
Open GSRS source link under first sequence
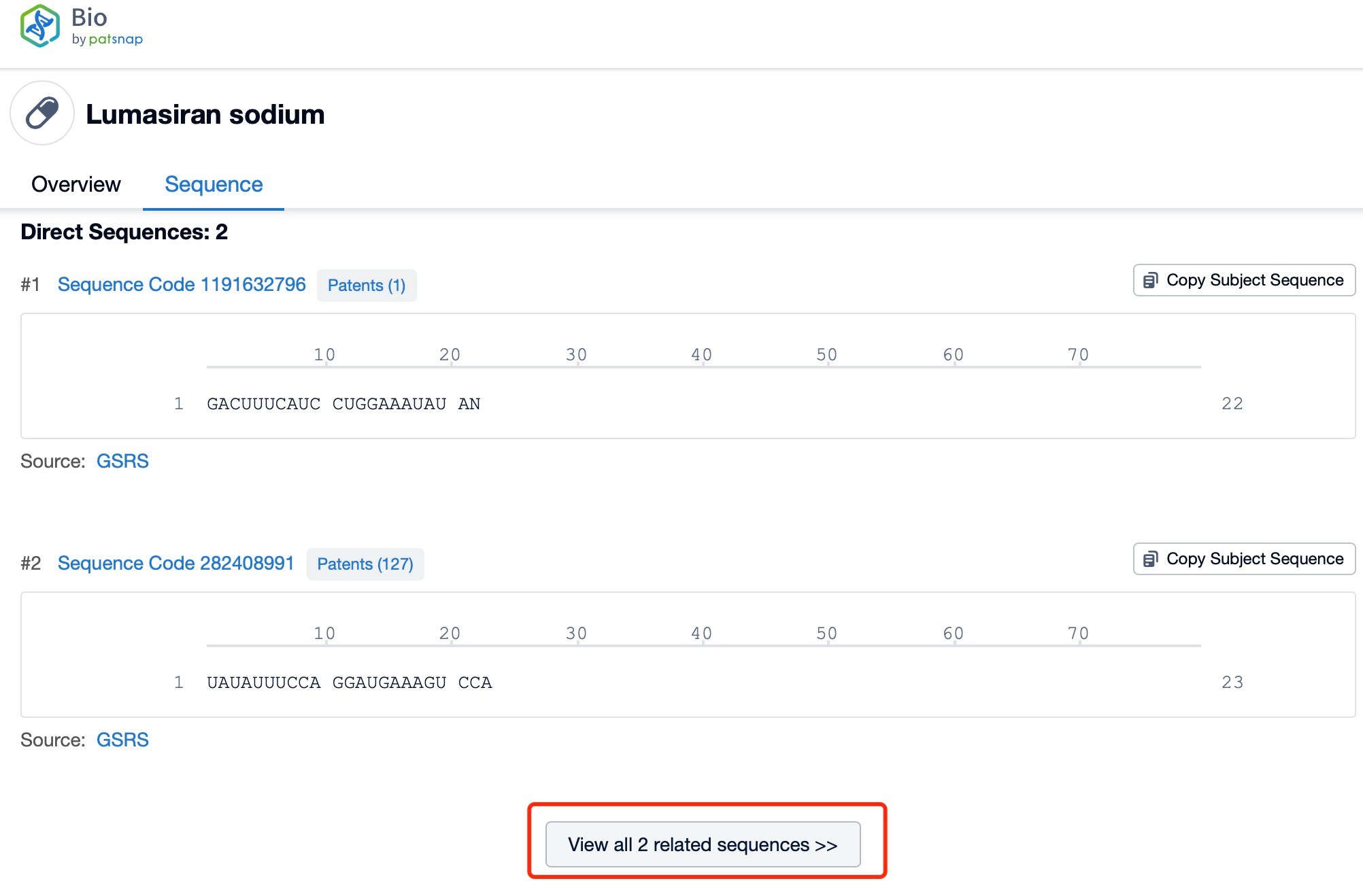pyautogui.click(x=122, y=461)
